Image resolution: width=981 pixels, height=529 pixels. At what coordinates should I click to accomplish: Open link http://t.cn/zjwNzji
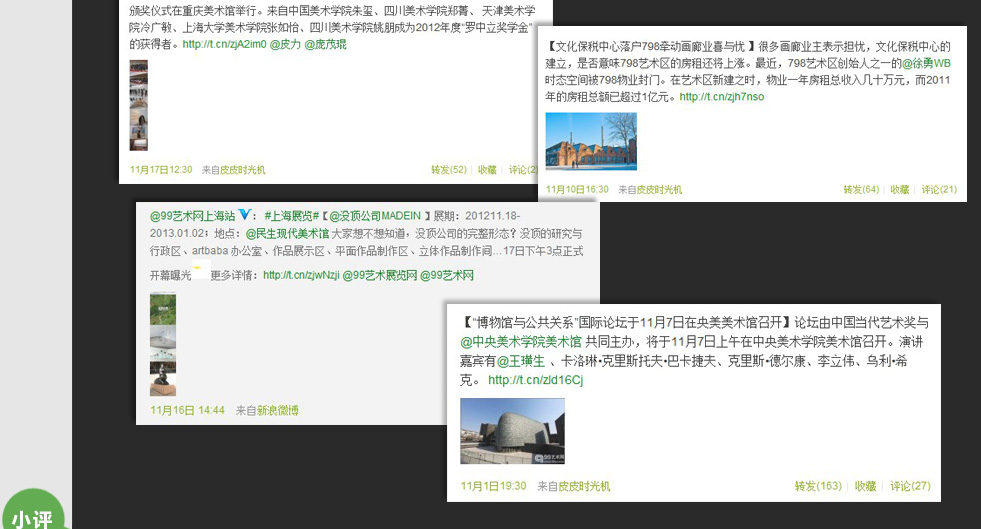coord(301,275)
